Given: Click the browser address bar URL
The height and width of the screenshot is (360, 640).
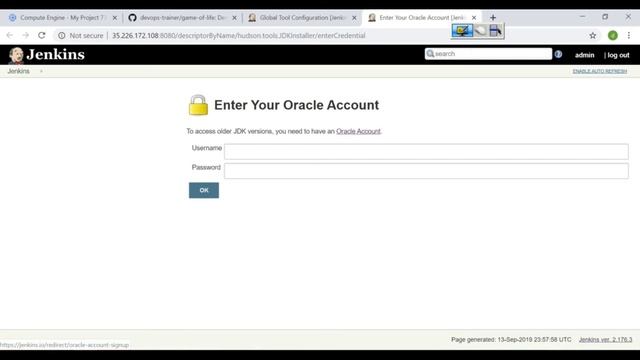Looking at the screenshot, I should (x=239, y=36).
